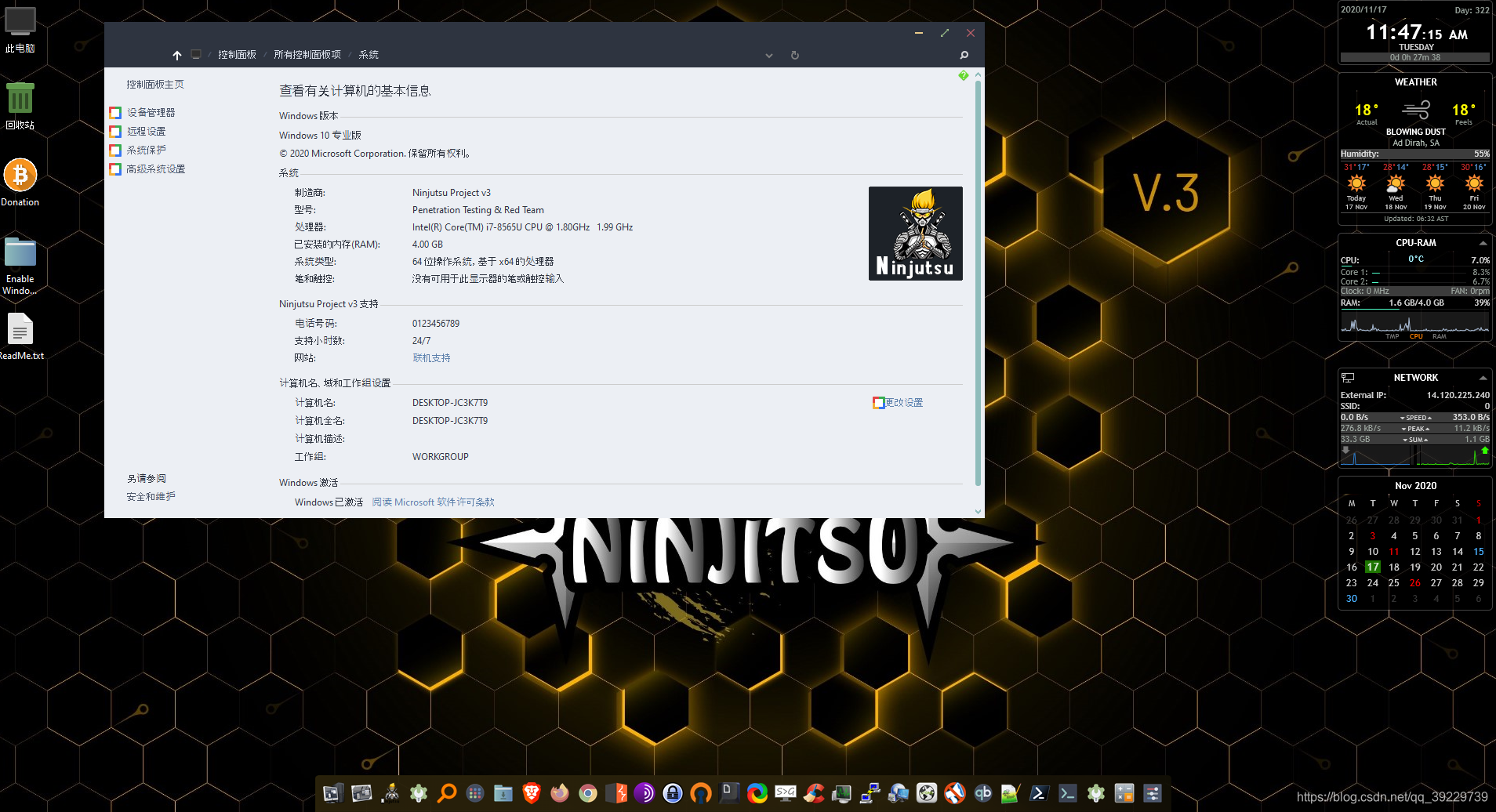The width and height of the screenshot is (1496, 812).
Task: Launch Notepad++ from the dock
Action: click(x=1011, y=793)
